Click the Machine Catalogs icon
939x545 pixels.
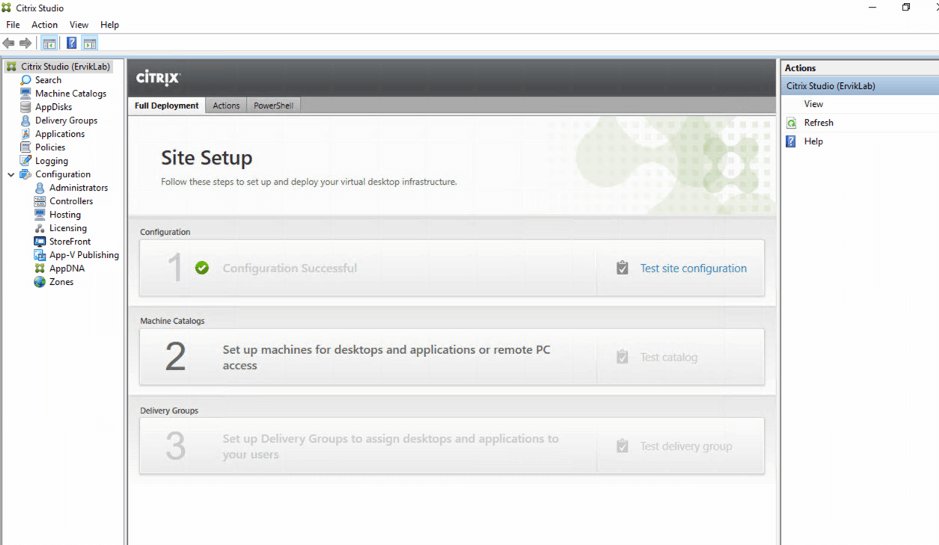point(26,93)
